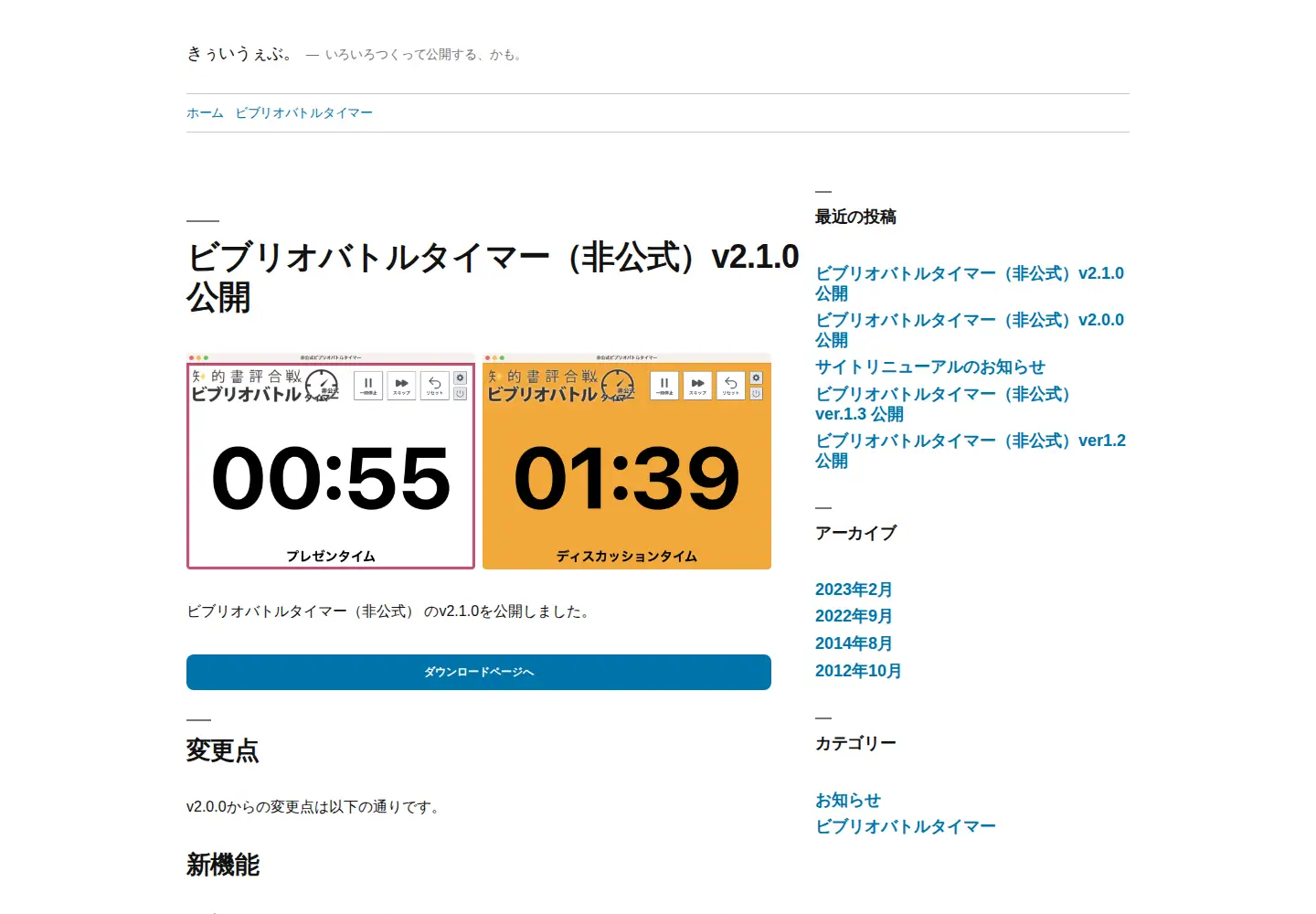Click settings gear in white プレゼンタイム screenshot
This screenshot has width=1316, height=914.
[x=460, y=377]
